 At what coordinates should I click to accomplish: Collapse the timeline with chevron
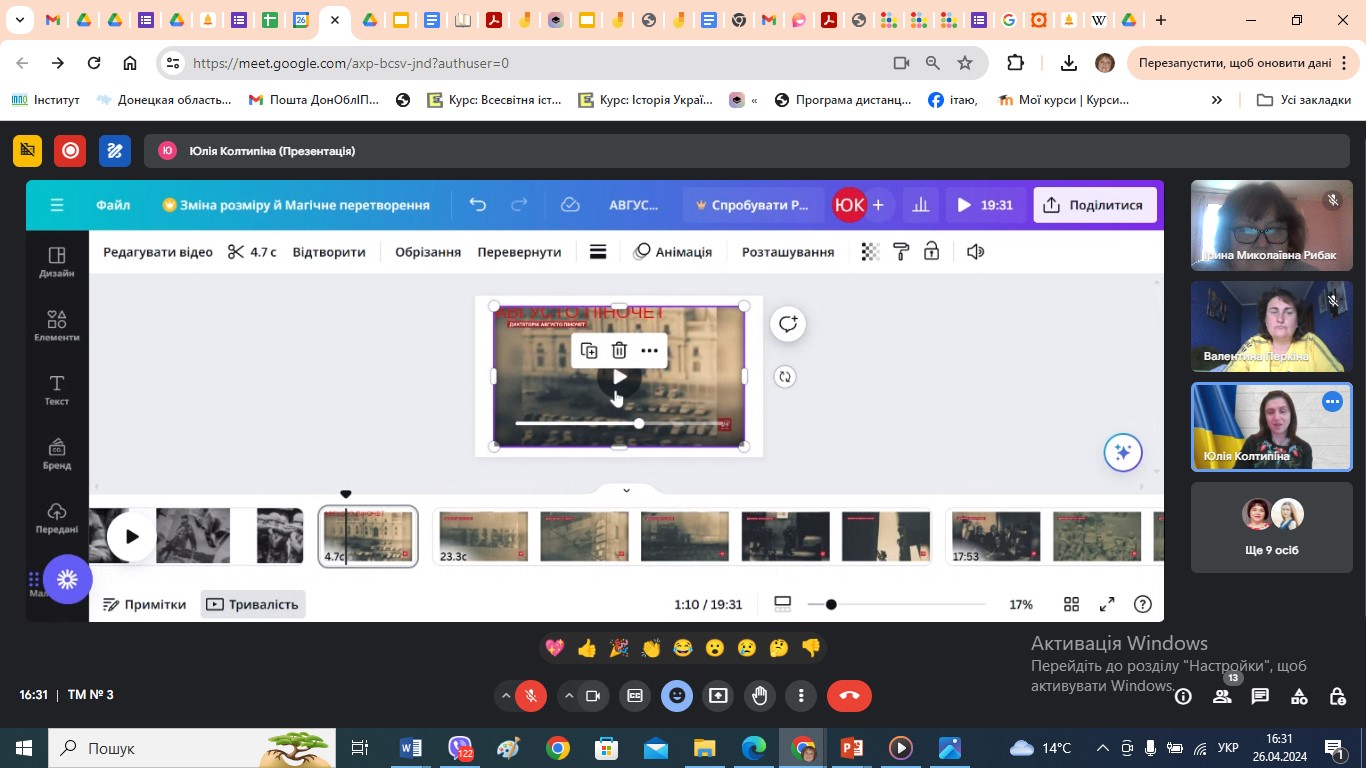626,490
